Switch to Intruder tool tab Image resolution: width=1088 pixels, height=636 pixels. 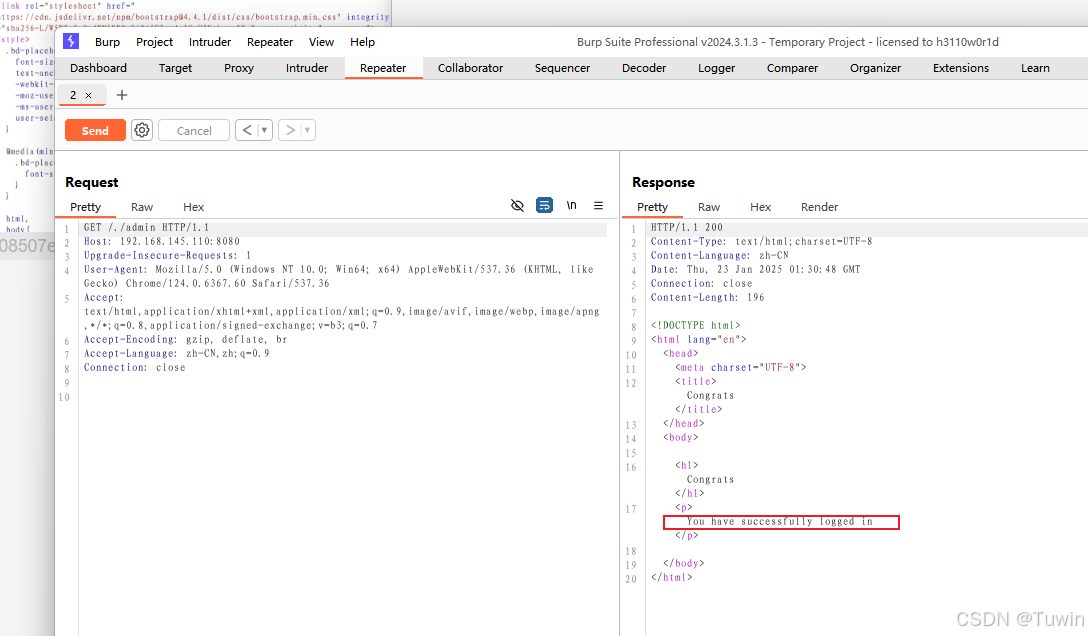(307, 68)
